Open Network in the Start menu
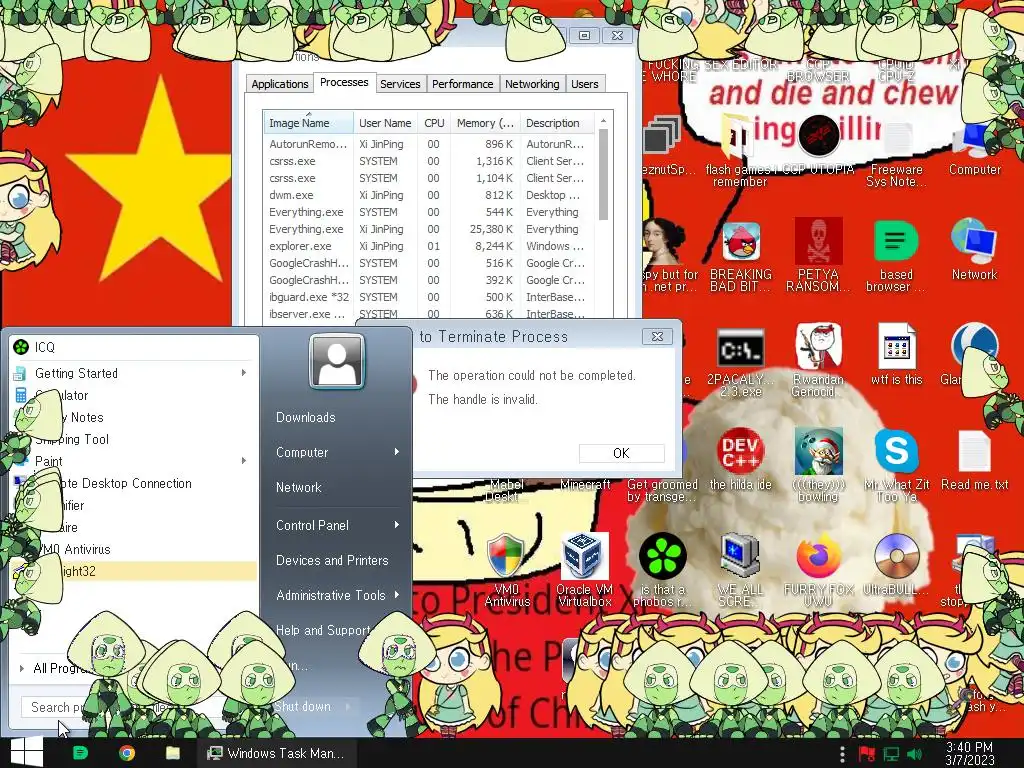This screenshot has width=1024, height=768. 298,487
